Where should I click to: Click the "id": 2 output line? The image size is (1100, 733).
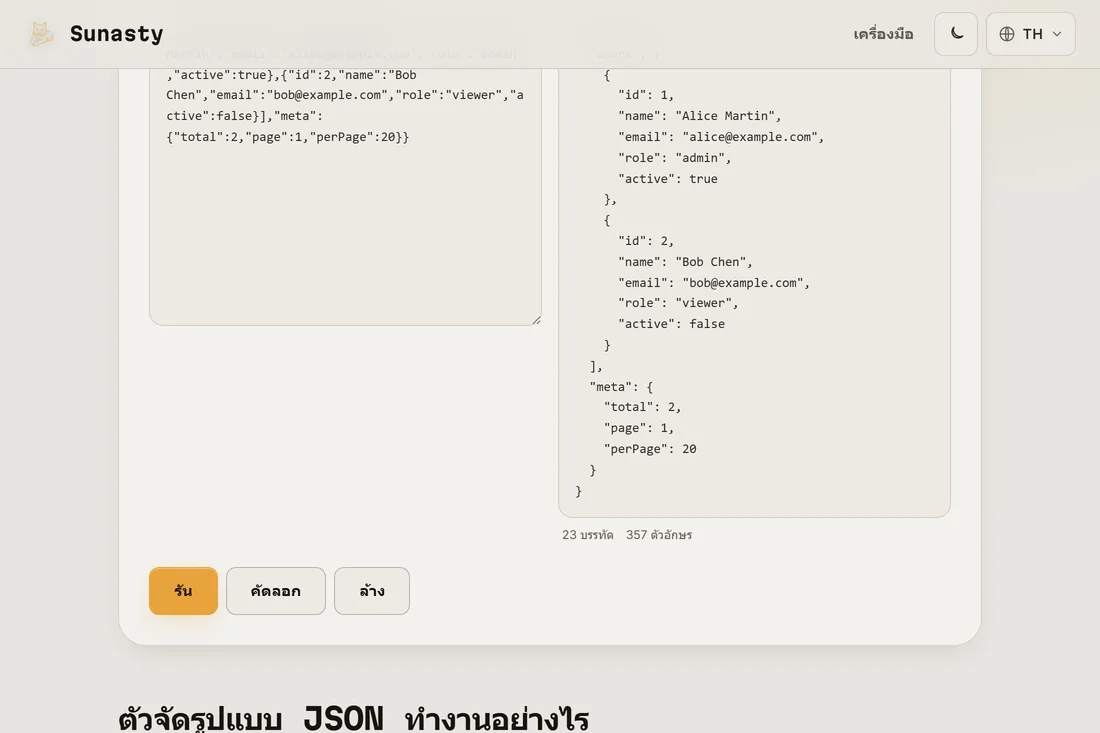tap(645, 241)
